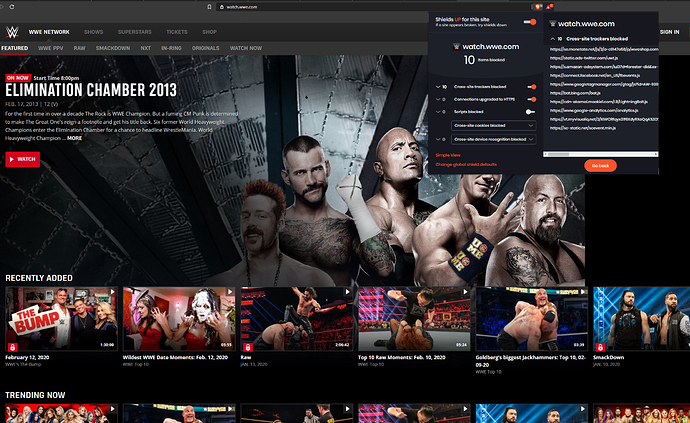Switch to the NXT tab
Screen dimensions: 690x423
[x=146, y=48]
